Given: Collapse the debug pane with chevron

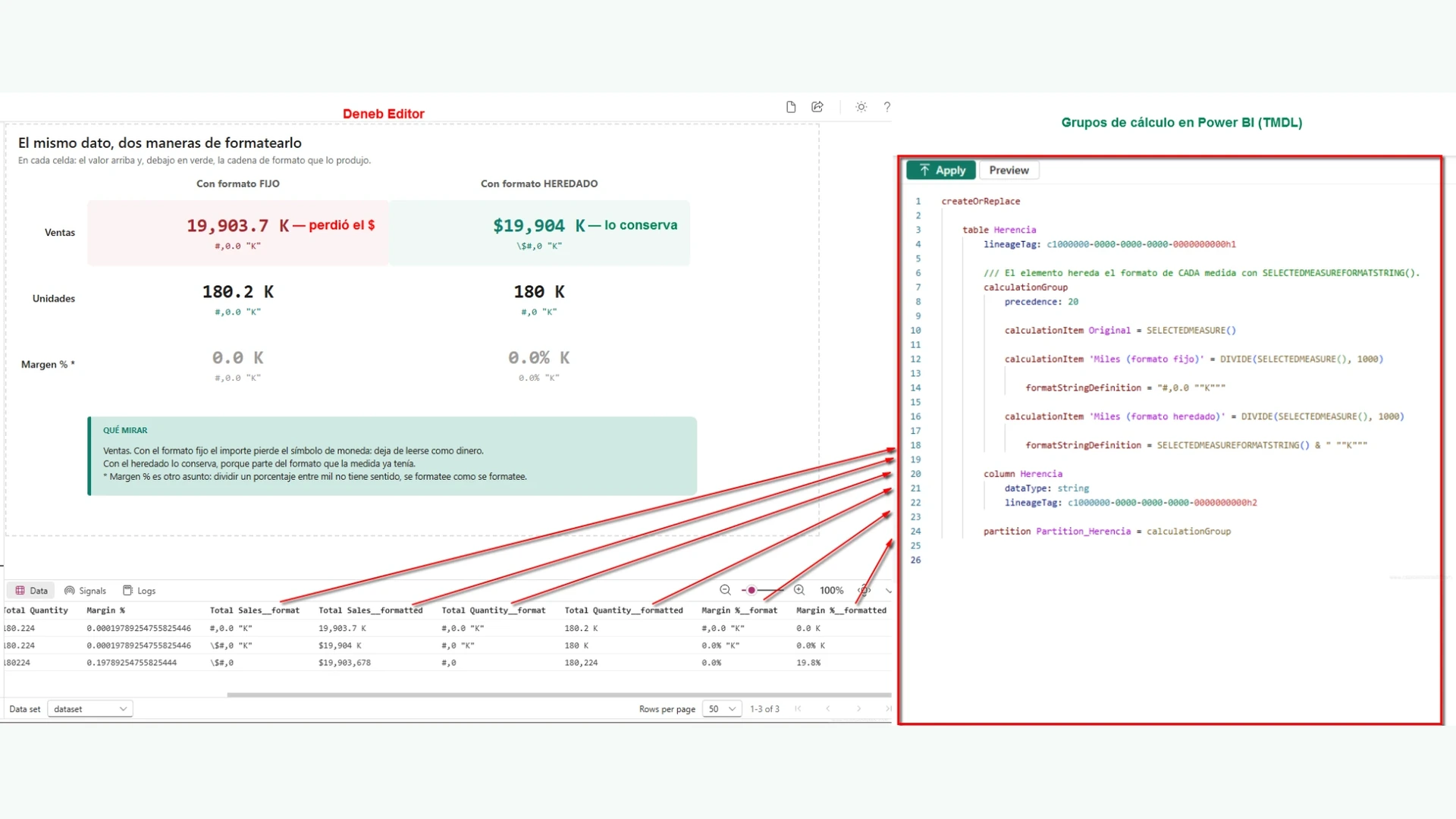Looking at the screenshot, I should 888,591.
